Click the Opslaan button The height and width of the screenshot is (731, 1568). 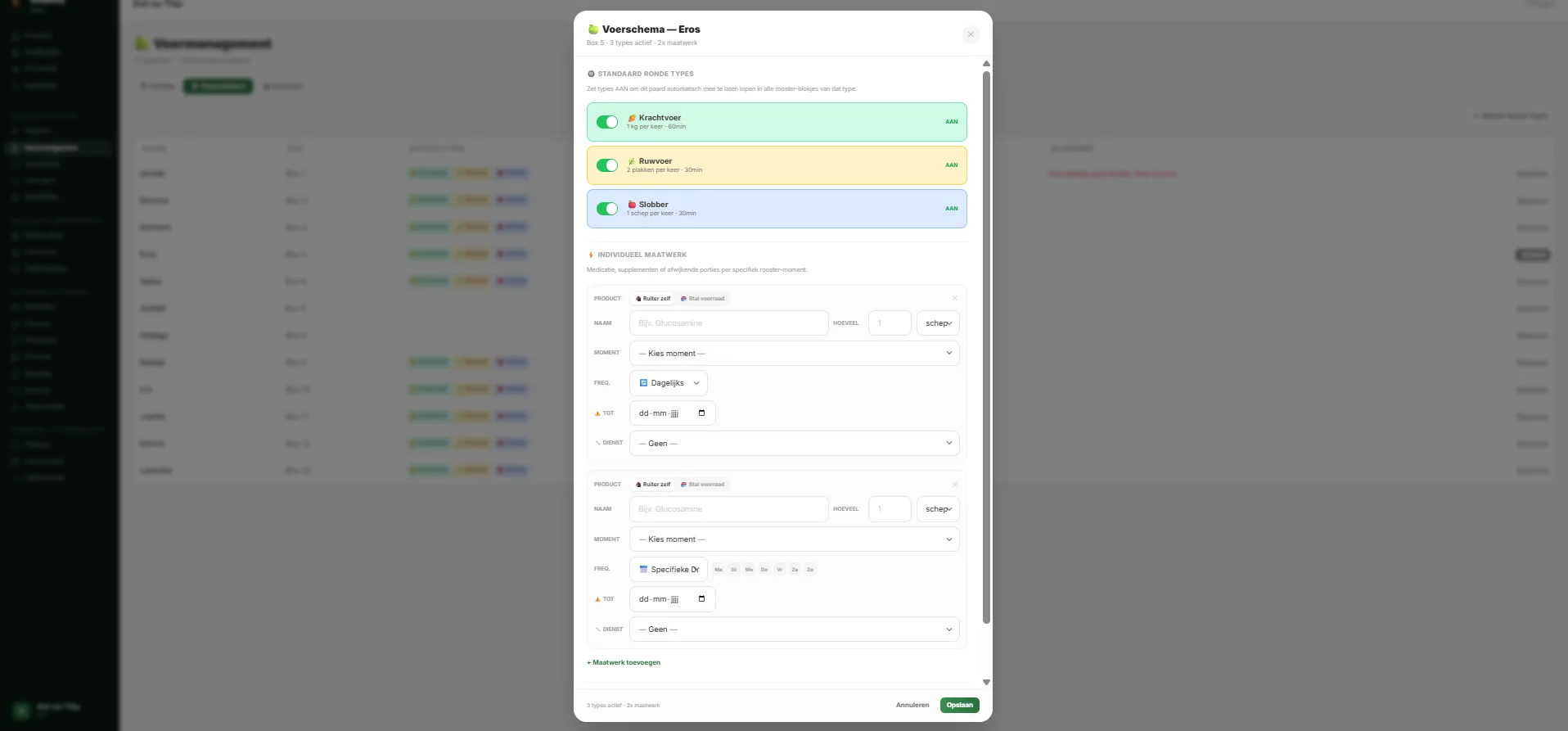[959, 705]
